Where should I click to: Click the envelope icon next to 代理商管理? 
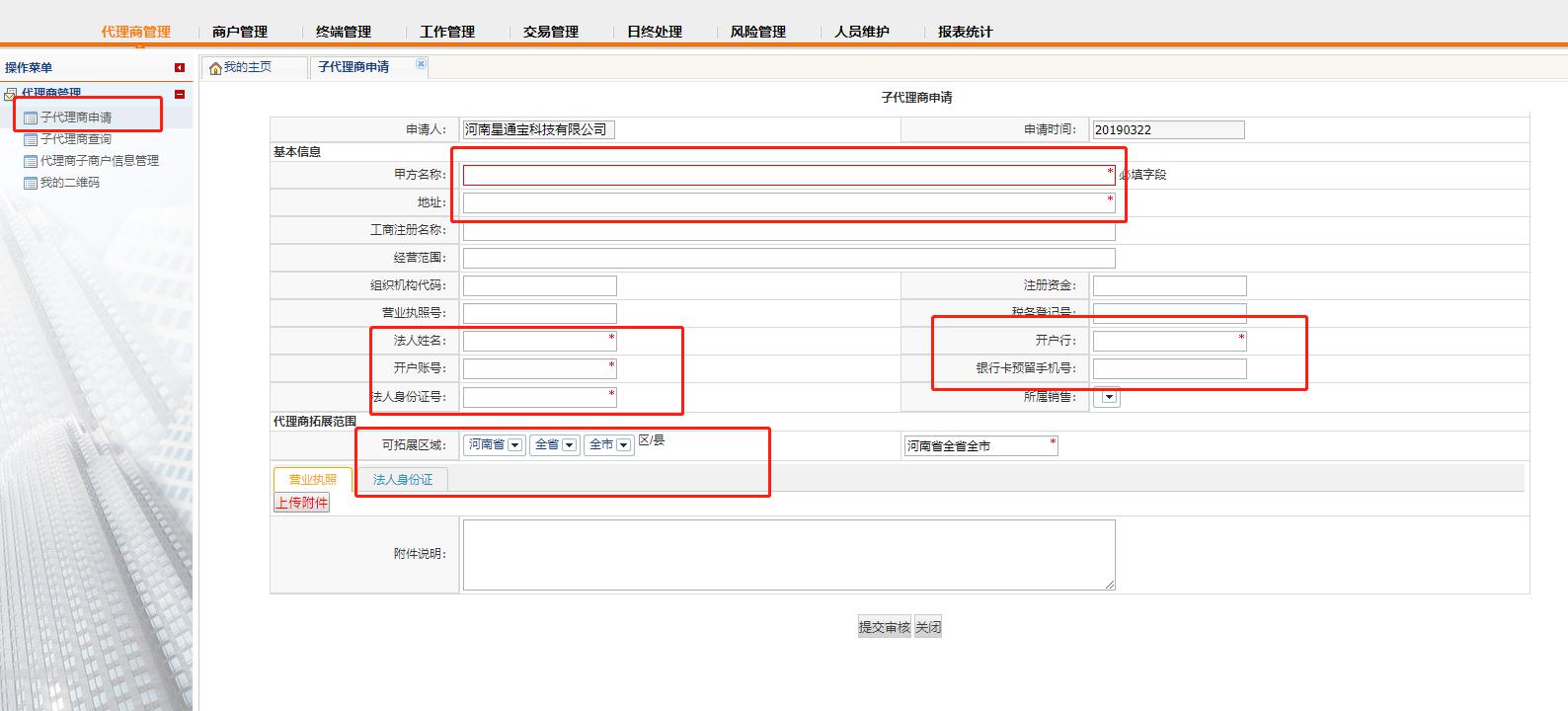(10, 95)
